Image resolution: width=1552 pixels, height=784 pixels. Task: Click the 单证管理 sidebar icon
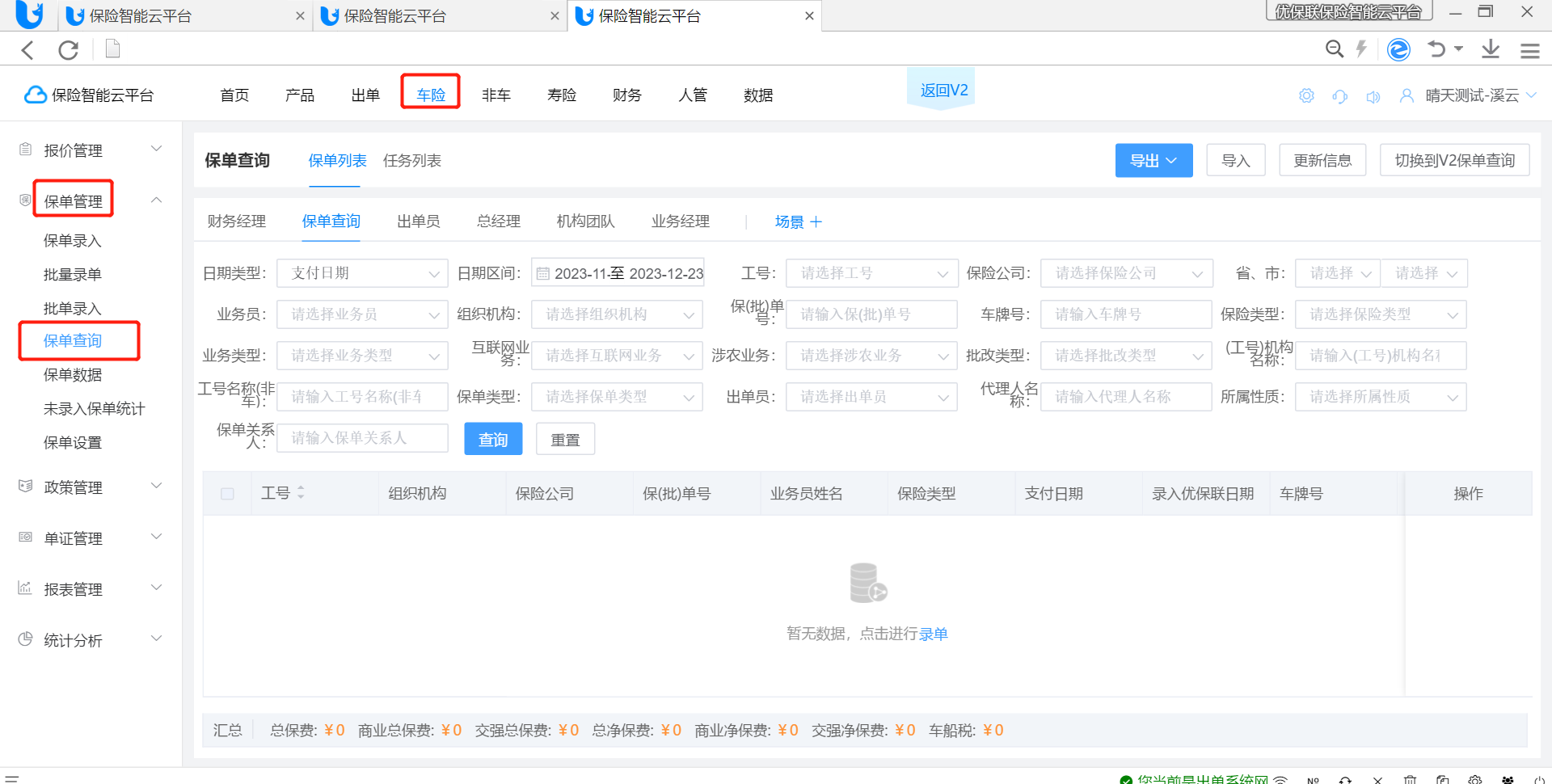coord(26,537)
